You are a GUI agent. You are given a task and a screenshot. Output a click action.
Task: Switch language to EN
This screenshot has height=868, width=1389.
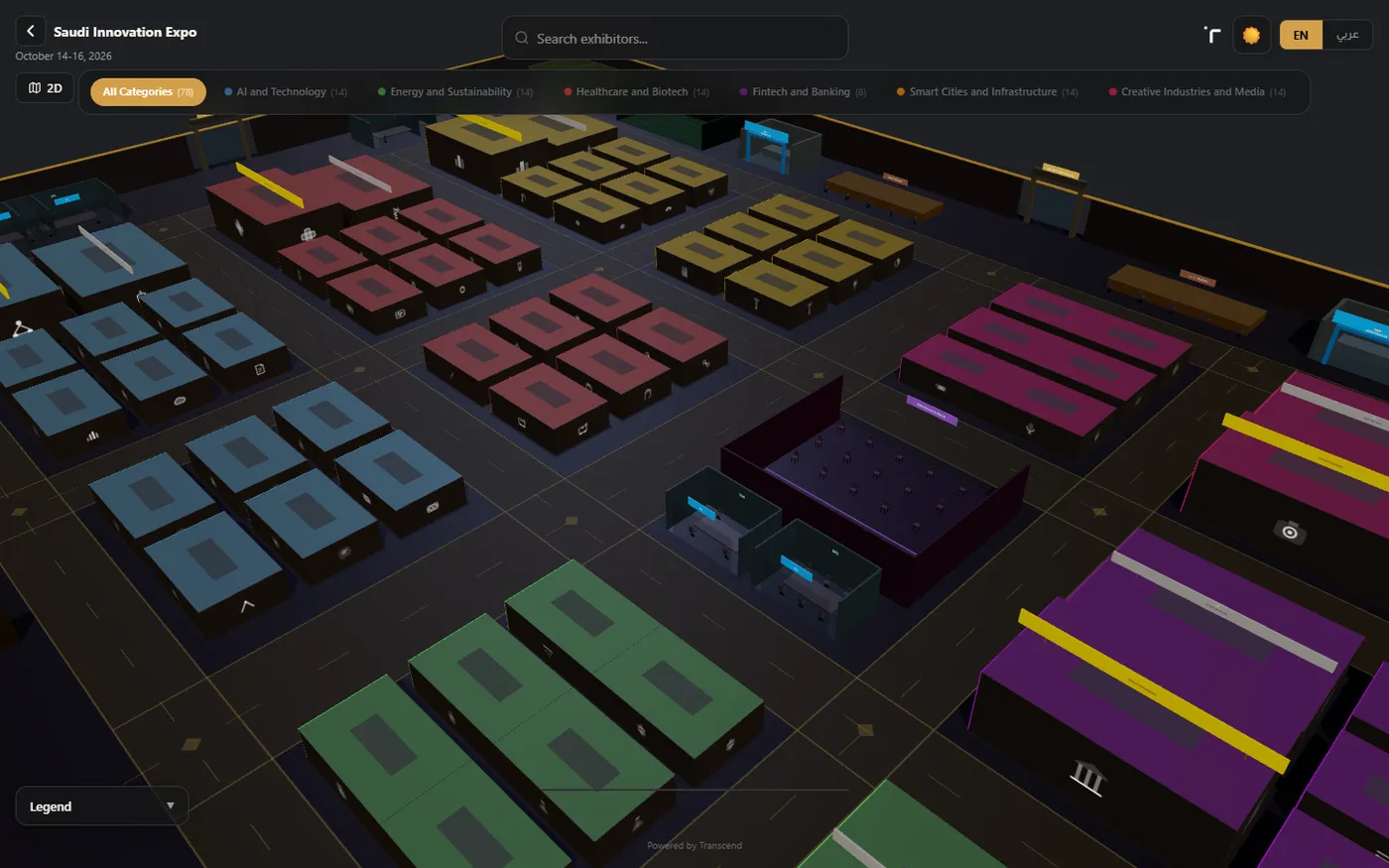pos(1301,35)
